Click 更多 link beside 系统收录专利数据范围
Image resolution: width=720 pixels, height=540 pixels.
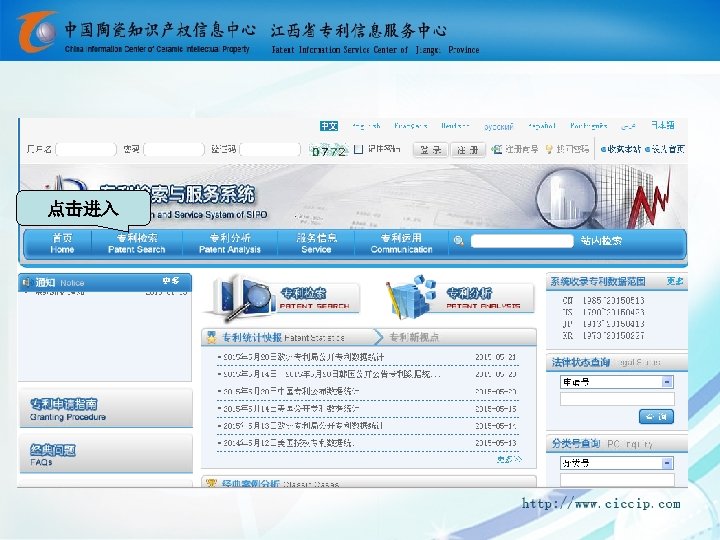tap(675, 281)
